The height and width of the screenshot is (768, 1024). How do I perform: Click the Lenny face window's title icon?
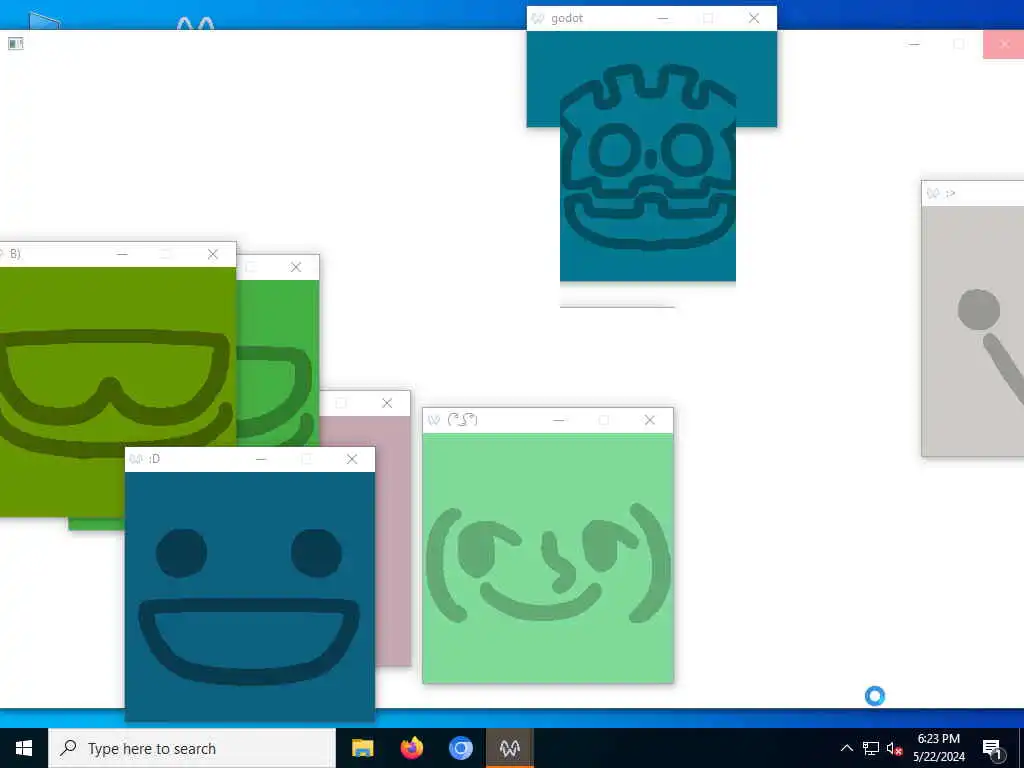434,420
